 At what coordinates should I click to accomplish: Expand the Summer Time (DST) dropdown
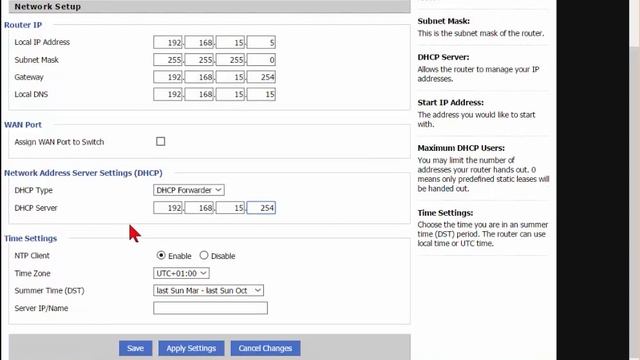tap(208, 290)
